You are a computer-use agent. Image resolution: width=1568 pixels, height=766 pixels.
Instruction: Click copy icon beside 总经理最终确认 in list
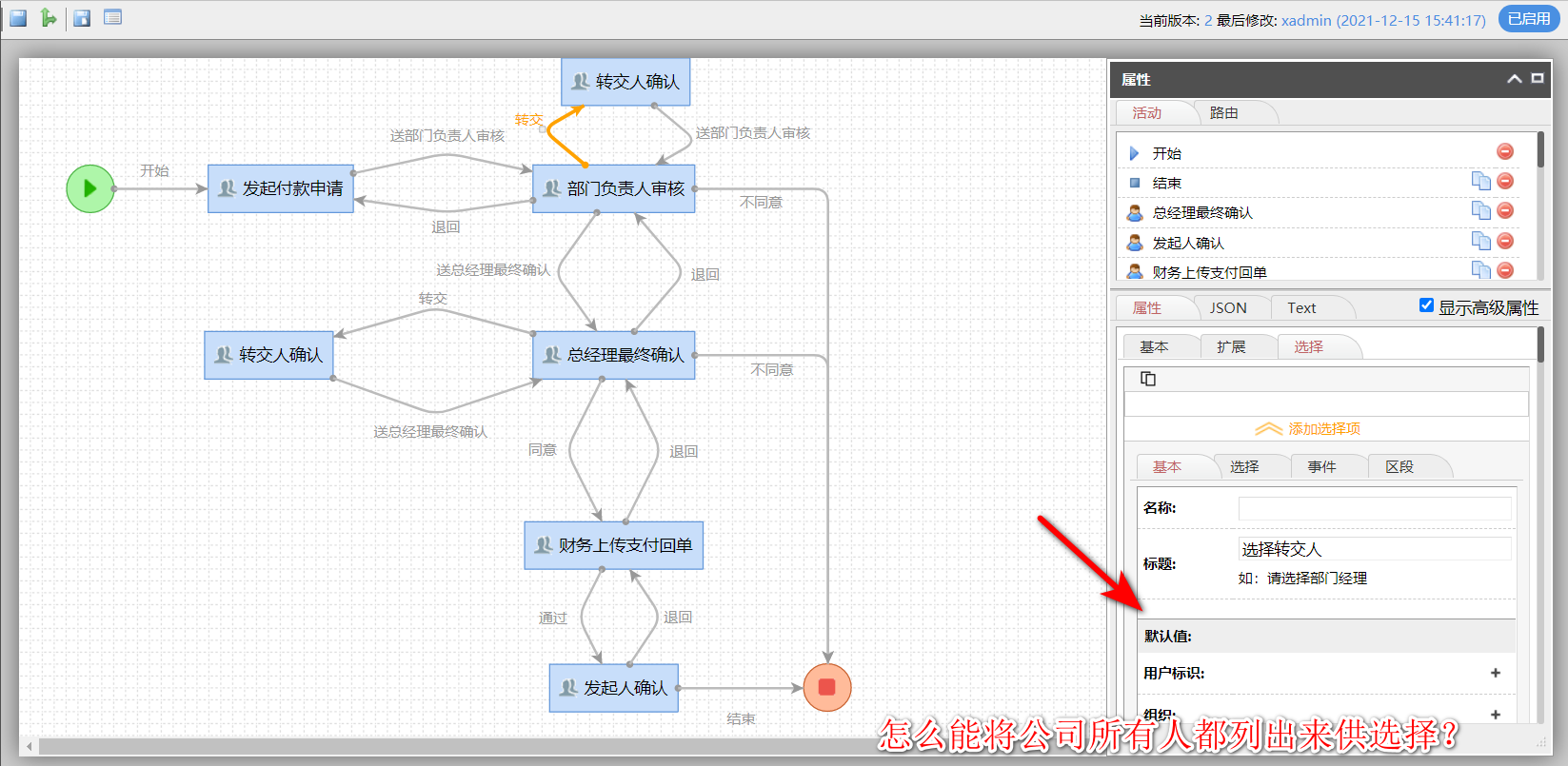(1481, 210)
